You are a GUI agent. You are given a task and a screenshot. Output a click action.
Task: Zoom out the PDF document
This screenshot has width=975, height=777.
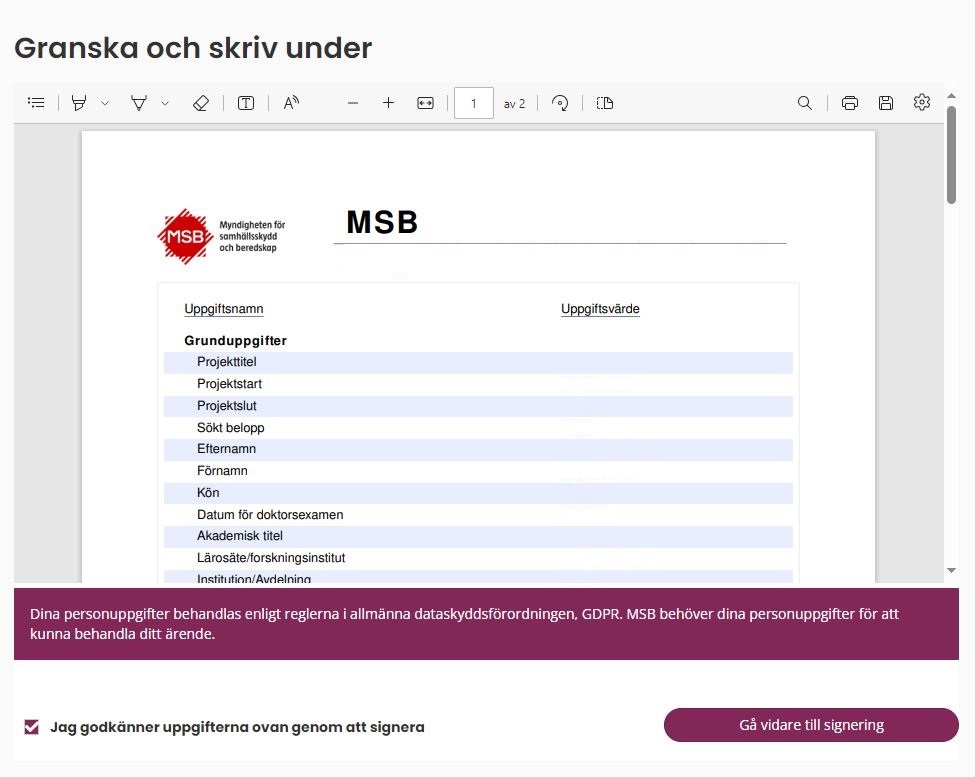point(353,103)
